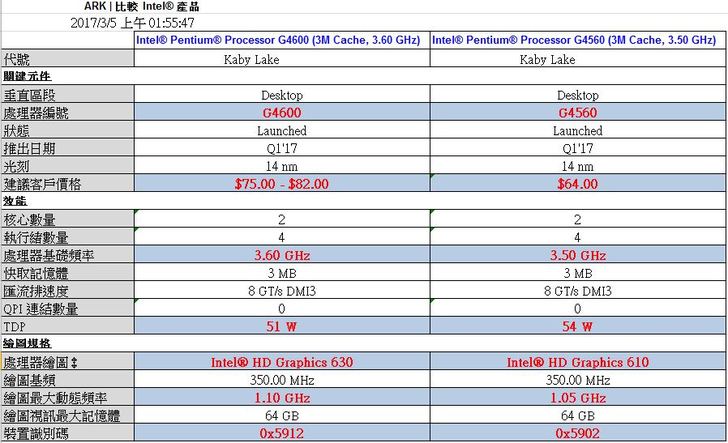Image resolution: width=728 pixels, height=443 pixels.
Task: Click the 3.50 GHz base frequency cell
Action: point(578,255)
